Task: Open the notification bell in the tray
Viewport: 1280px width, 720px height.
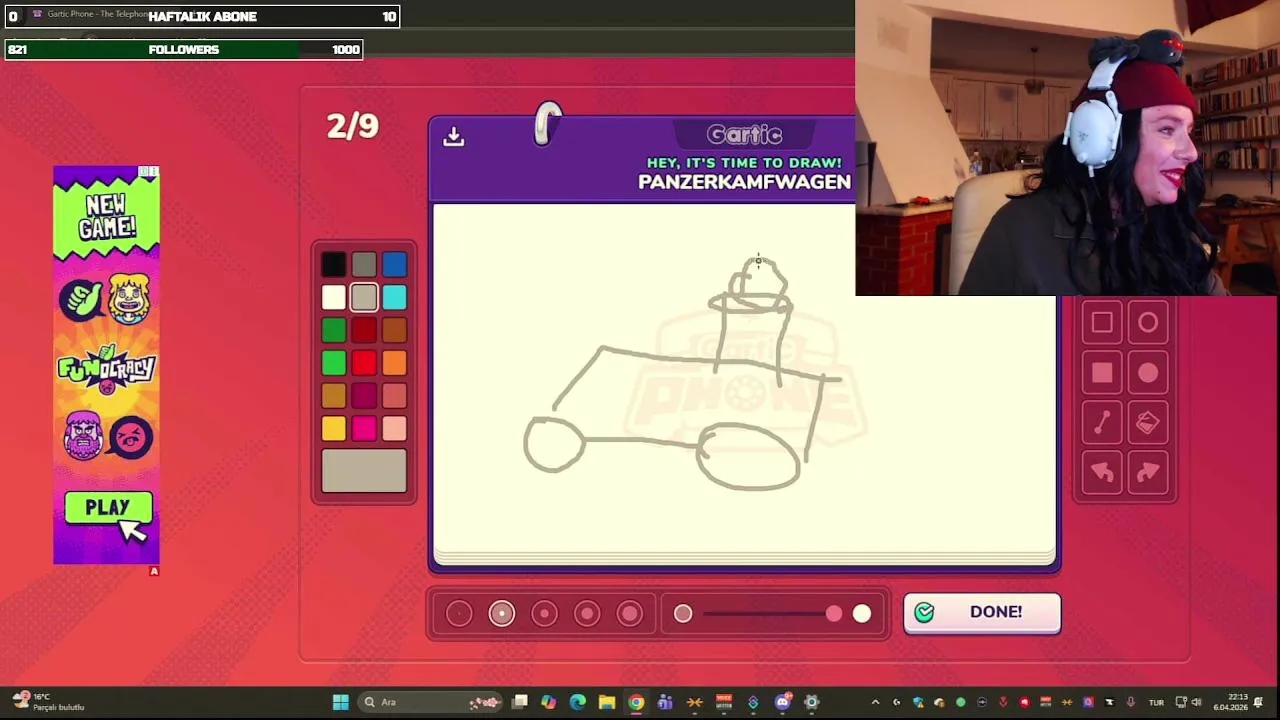Action: coord(1259,702)
